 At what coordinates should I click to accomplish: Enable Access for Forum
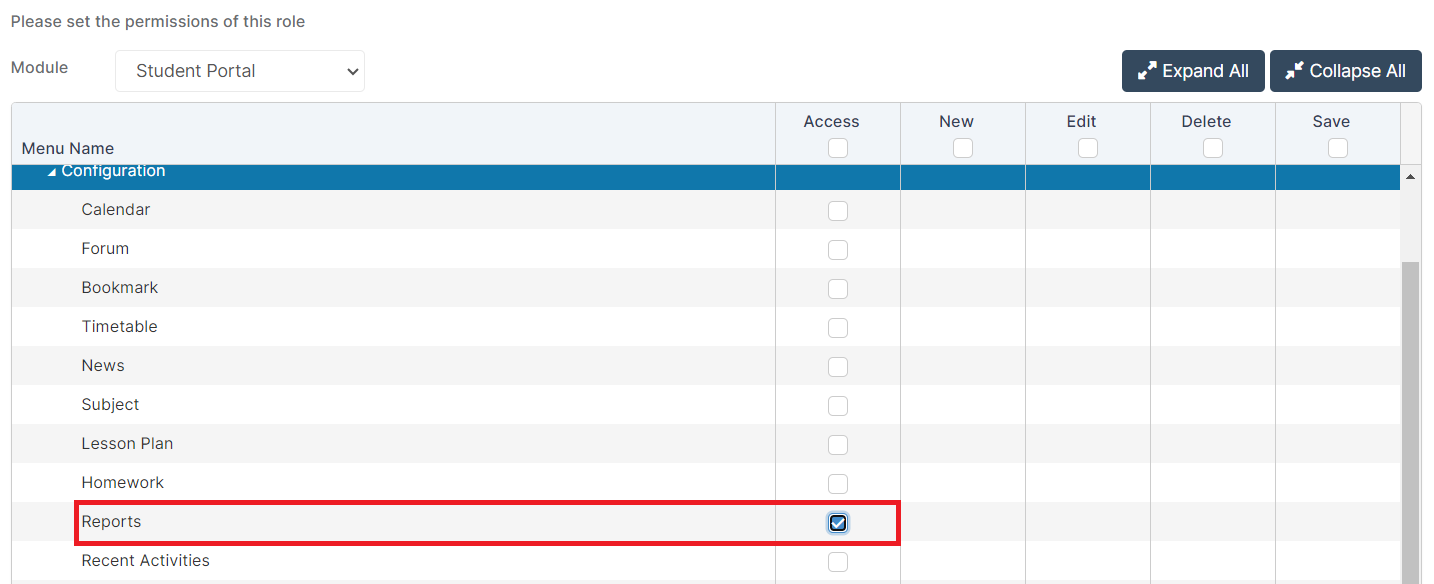(838, 250)
